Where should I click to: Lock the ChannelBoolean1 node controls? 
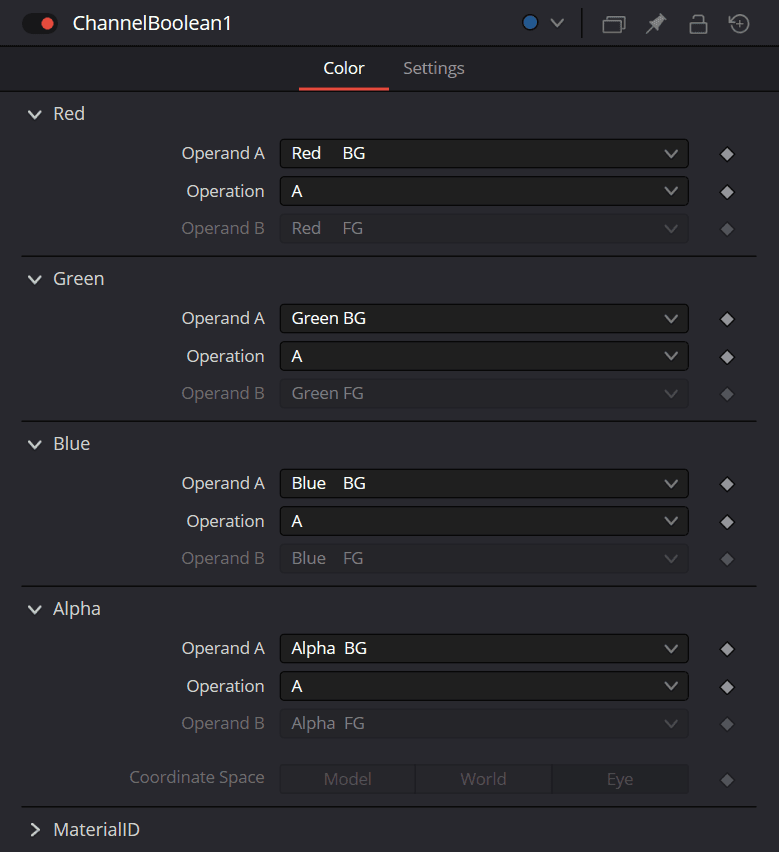click(x=698, y=24)
